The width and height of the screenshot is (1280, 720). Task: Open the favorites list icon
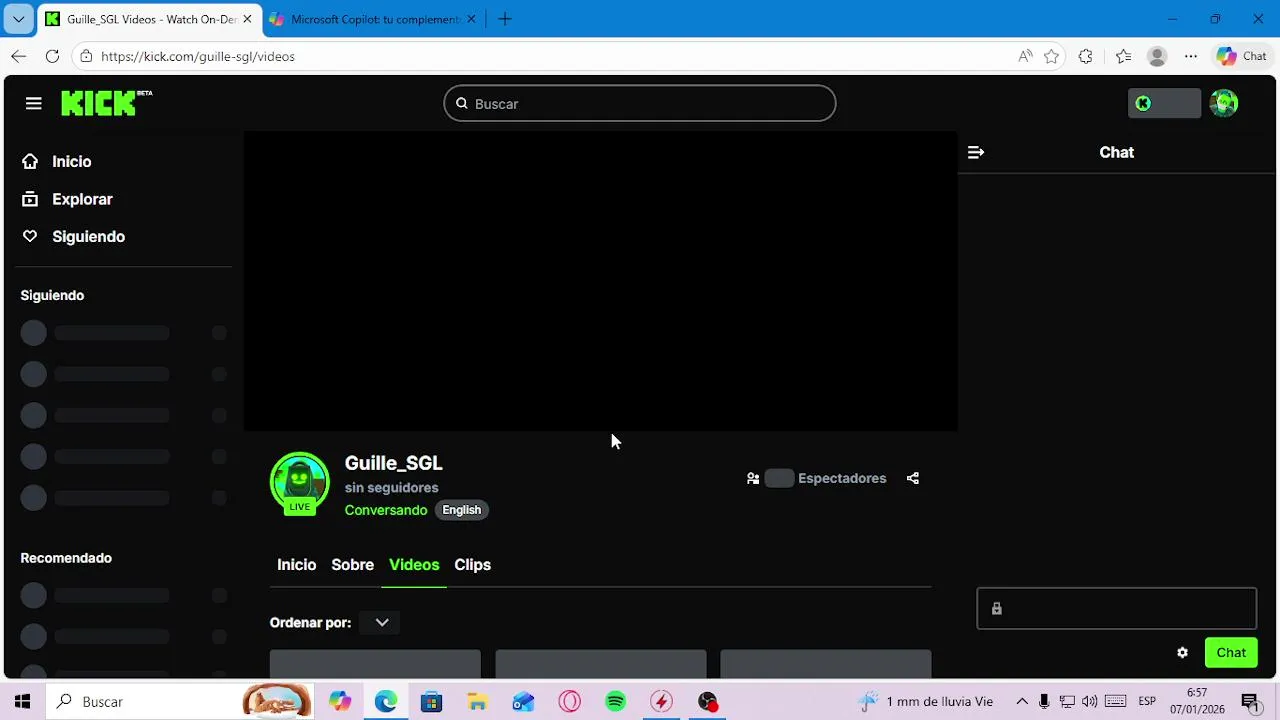click(x=1123, y=56)
